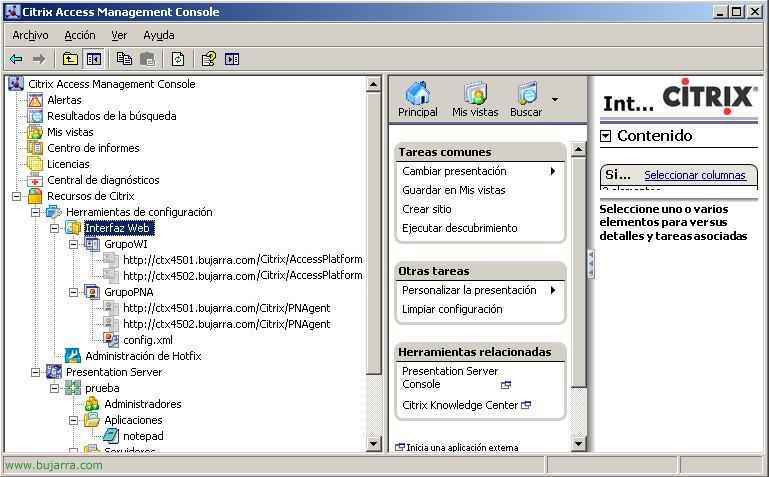Click the tree pane scroll down arrow
Screen dimensions: 769x477
[x=373, y=444]
